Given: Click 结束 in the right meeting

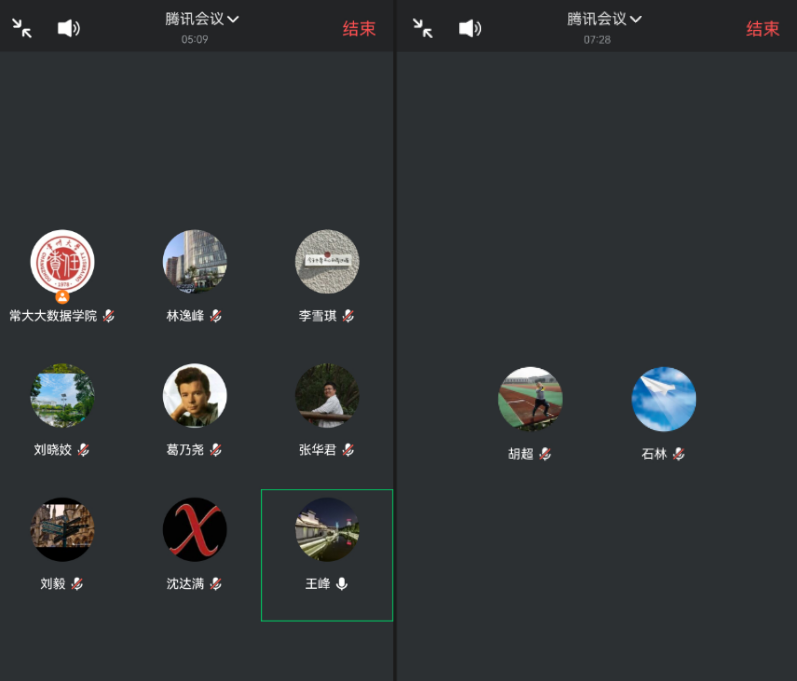Looking at the screenshot, I should pos(762,28).
